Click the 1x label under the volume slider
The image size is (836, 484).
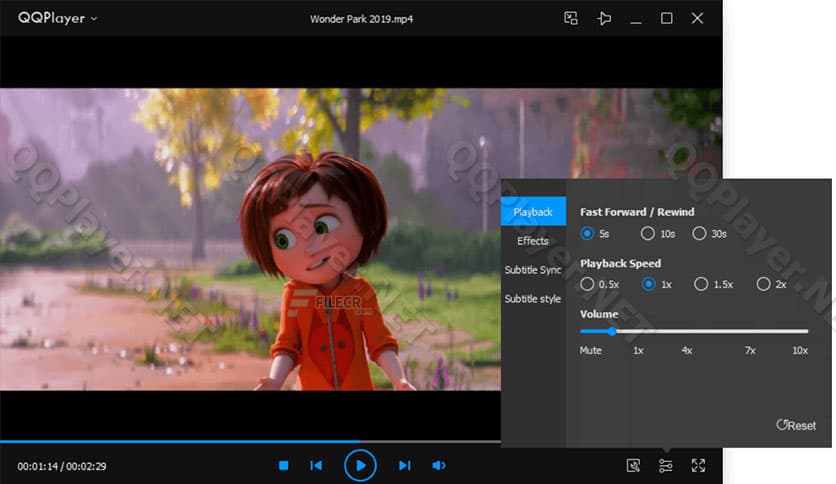638,350
